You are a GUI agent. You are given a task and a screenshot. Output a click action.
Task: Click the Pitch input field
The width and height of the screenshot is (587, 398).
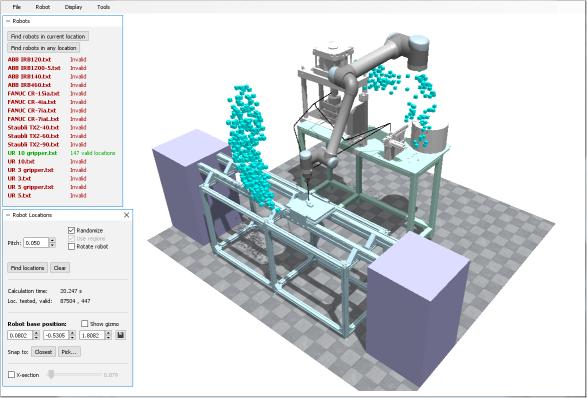coord(36,243)
